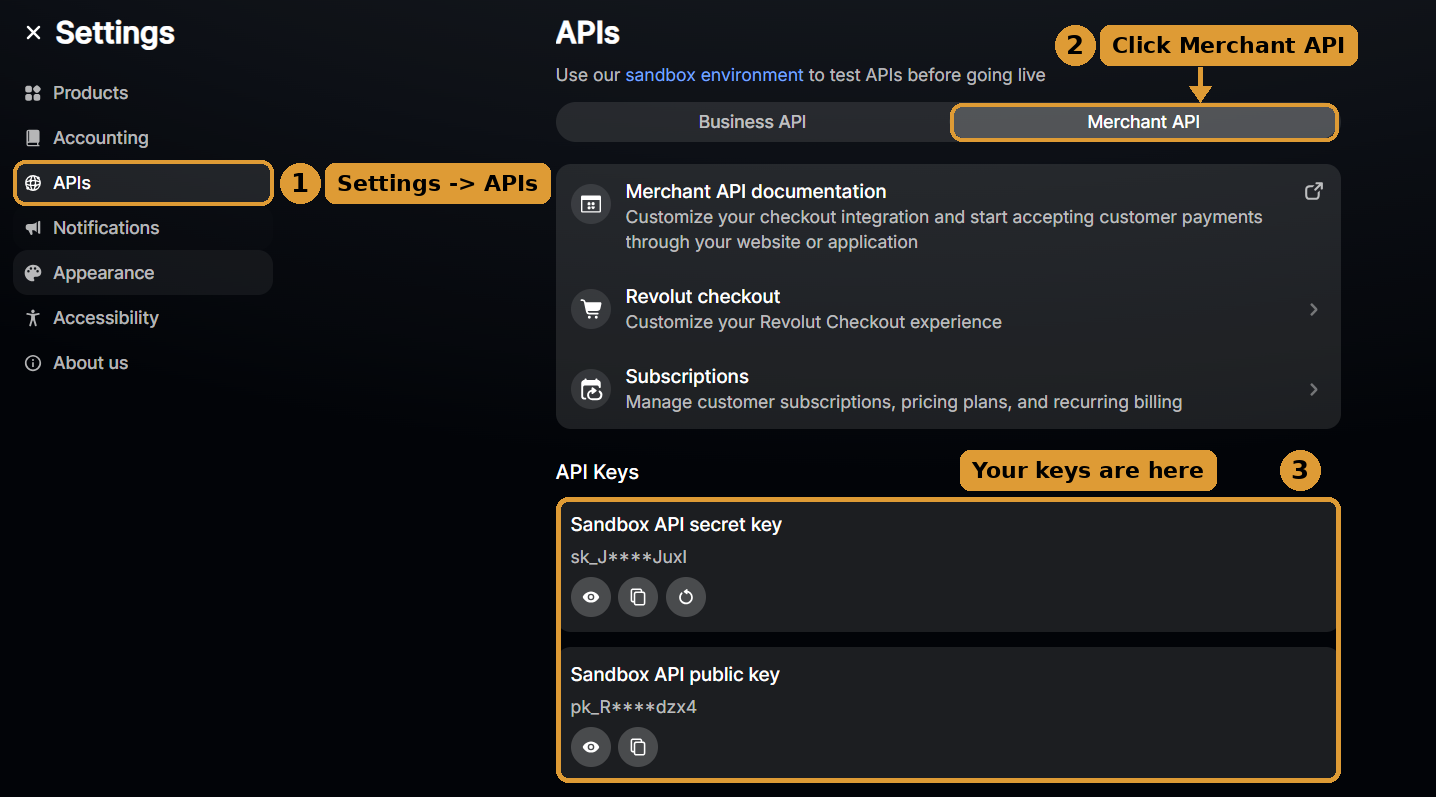Copy the Sandbox API public key
This screenshot has height=797, width=1436.
point(638,747)
